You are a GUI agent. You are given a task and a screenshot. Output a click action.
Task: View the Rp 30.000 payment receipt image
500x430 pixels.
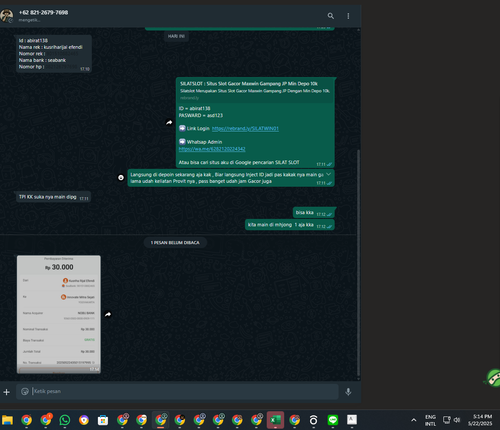[59, 314]
